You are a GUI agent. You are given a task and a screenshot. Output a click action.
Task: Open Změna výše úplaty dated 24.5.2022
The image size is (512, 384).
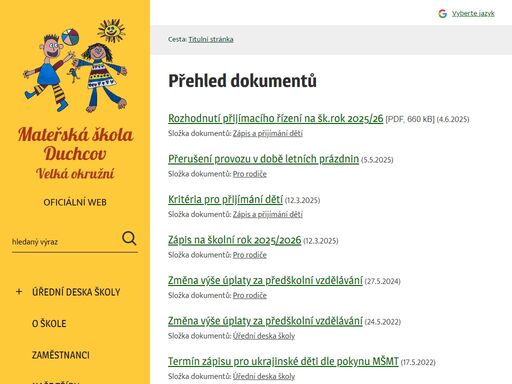[x=265, y=321]
